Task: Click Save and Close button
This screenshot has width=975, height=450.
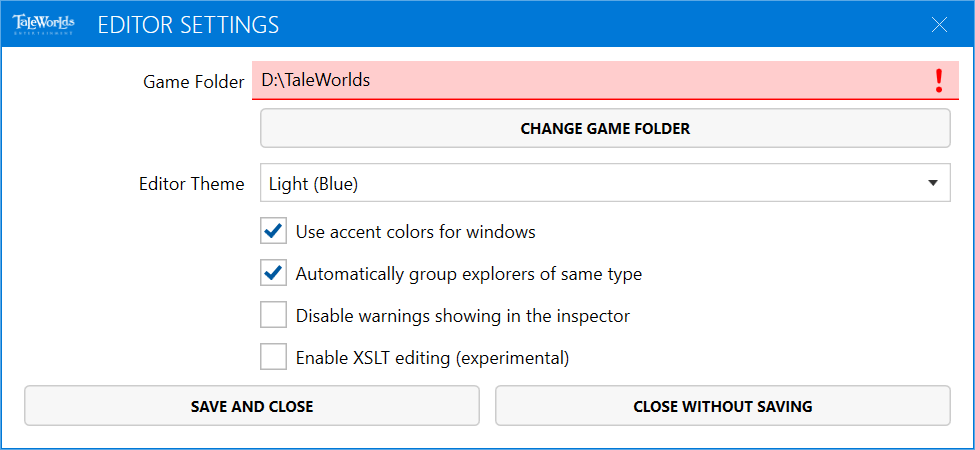Action: 252,406
